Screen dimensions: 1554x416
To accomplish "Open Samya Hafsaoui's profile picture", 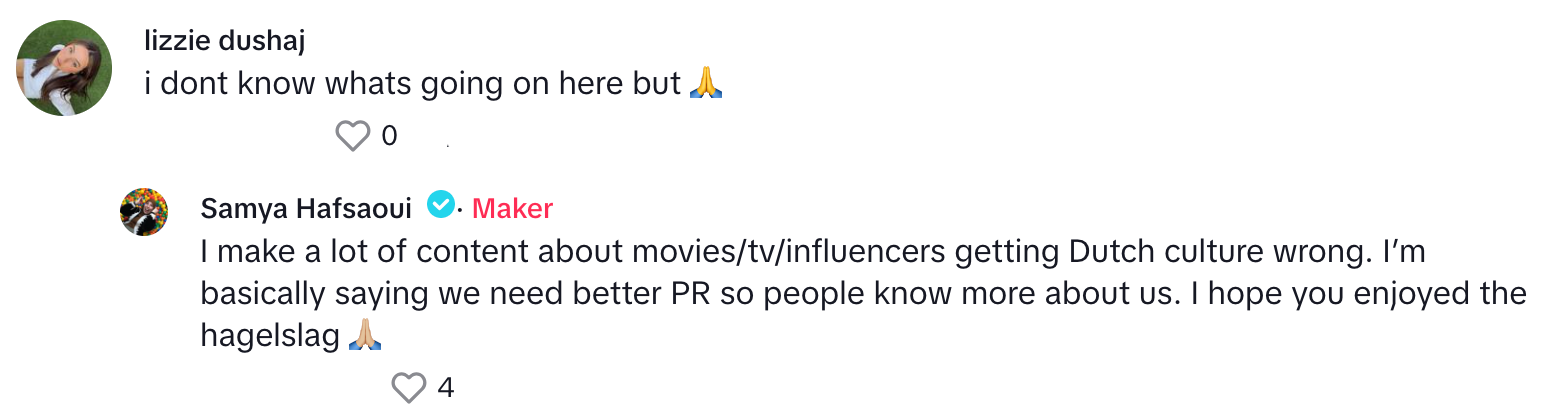I will 144,211.
